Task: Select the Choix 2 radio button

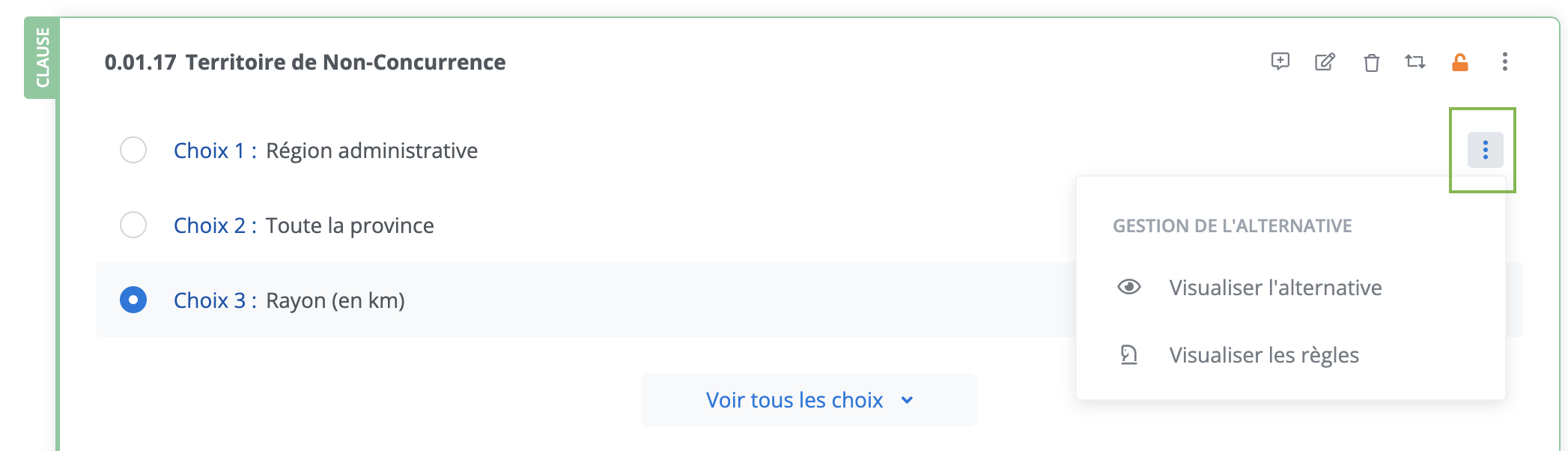Action: pos(133,225)
